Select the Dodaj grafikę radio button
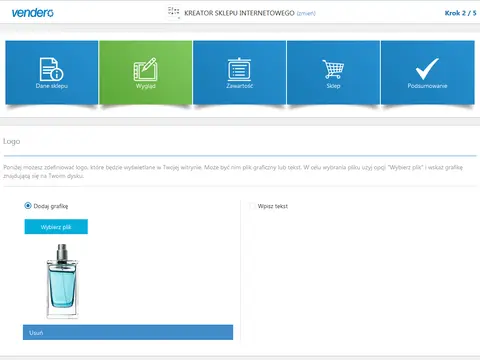This screenshot has height=360, width=480. point(28,206)
